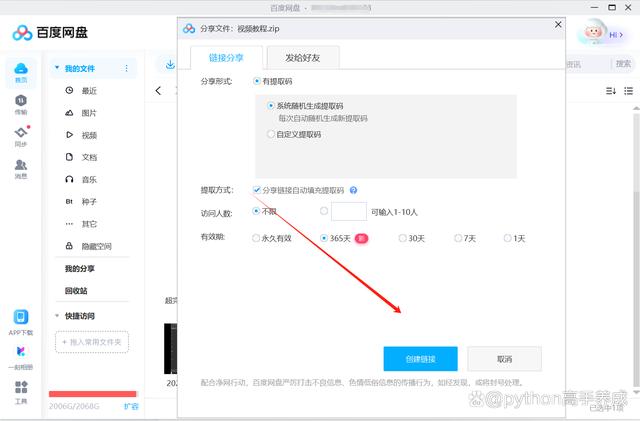The image size is (640, 421).
Task: Select 不限 visitor count radio
Action: pyautogui.click(x=256, y=211)
